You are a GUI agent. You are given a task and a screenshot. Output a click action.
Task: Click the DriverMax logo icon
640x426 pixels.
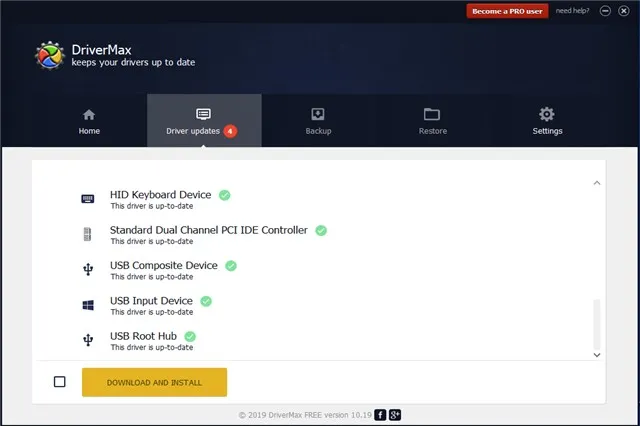50,55
